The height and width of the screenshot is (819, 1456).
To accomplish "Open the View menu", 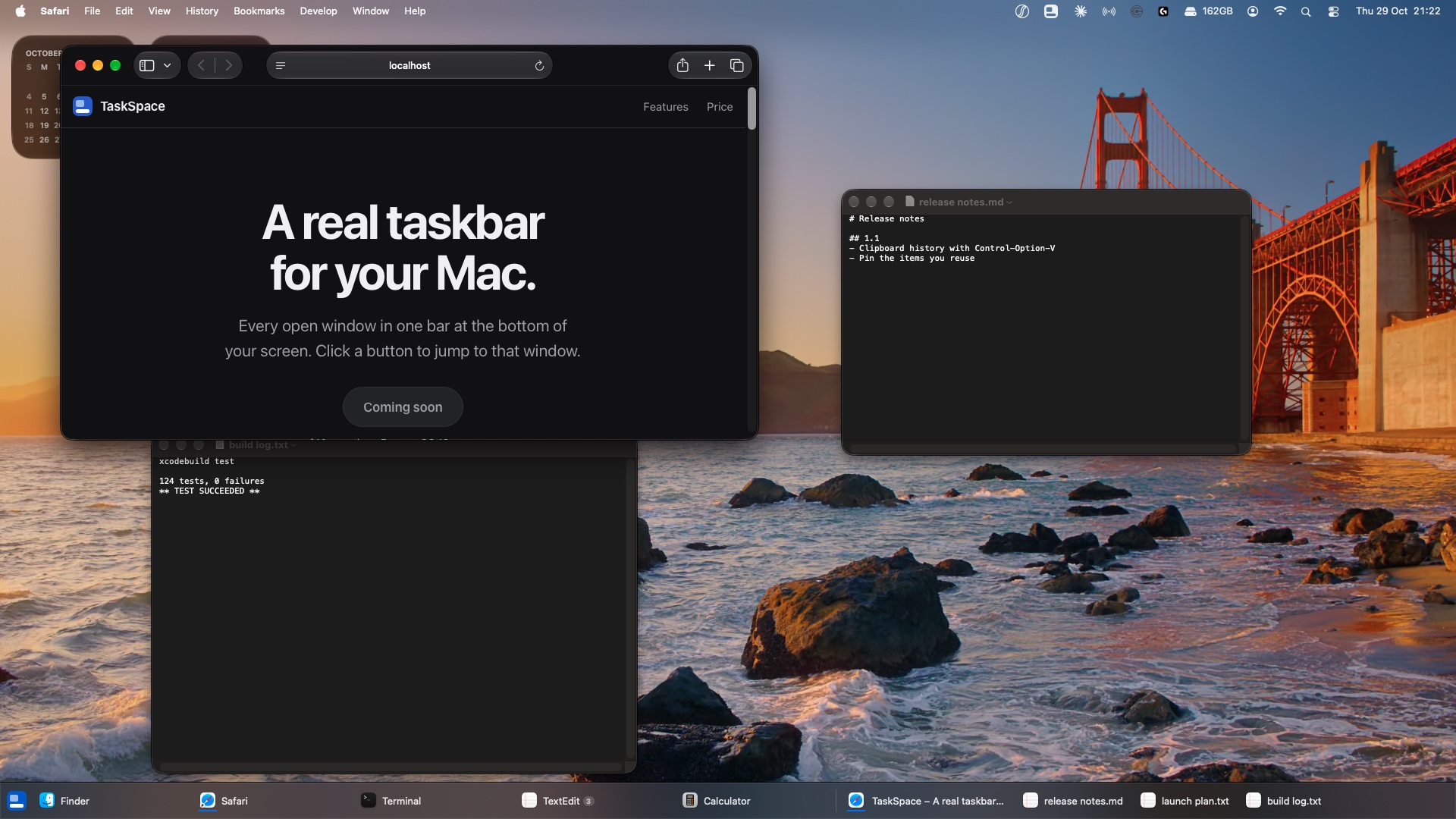I will (x=159, y=11).
